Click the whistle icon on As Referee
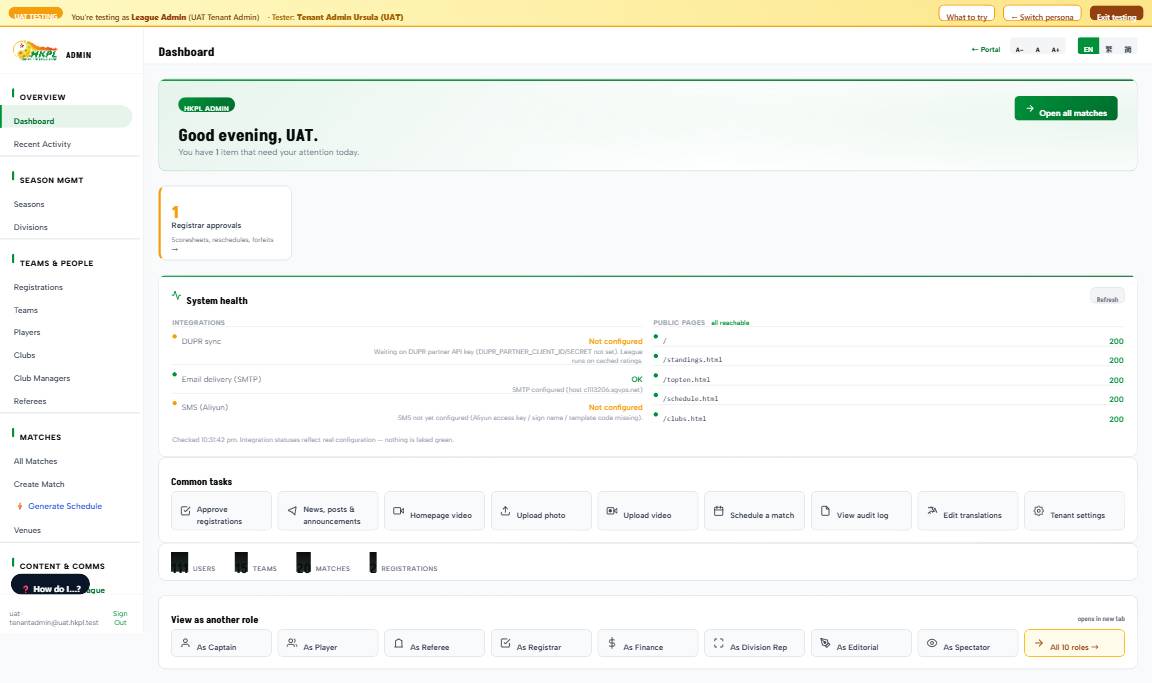 (398, 643)
